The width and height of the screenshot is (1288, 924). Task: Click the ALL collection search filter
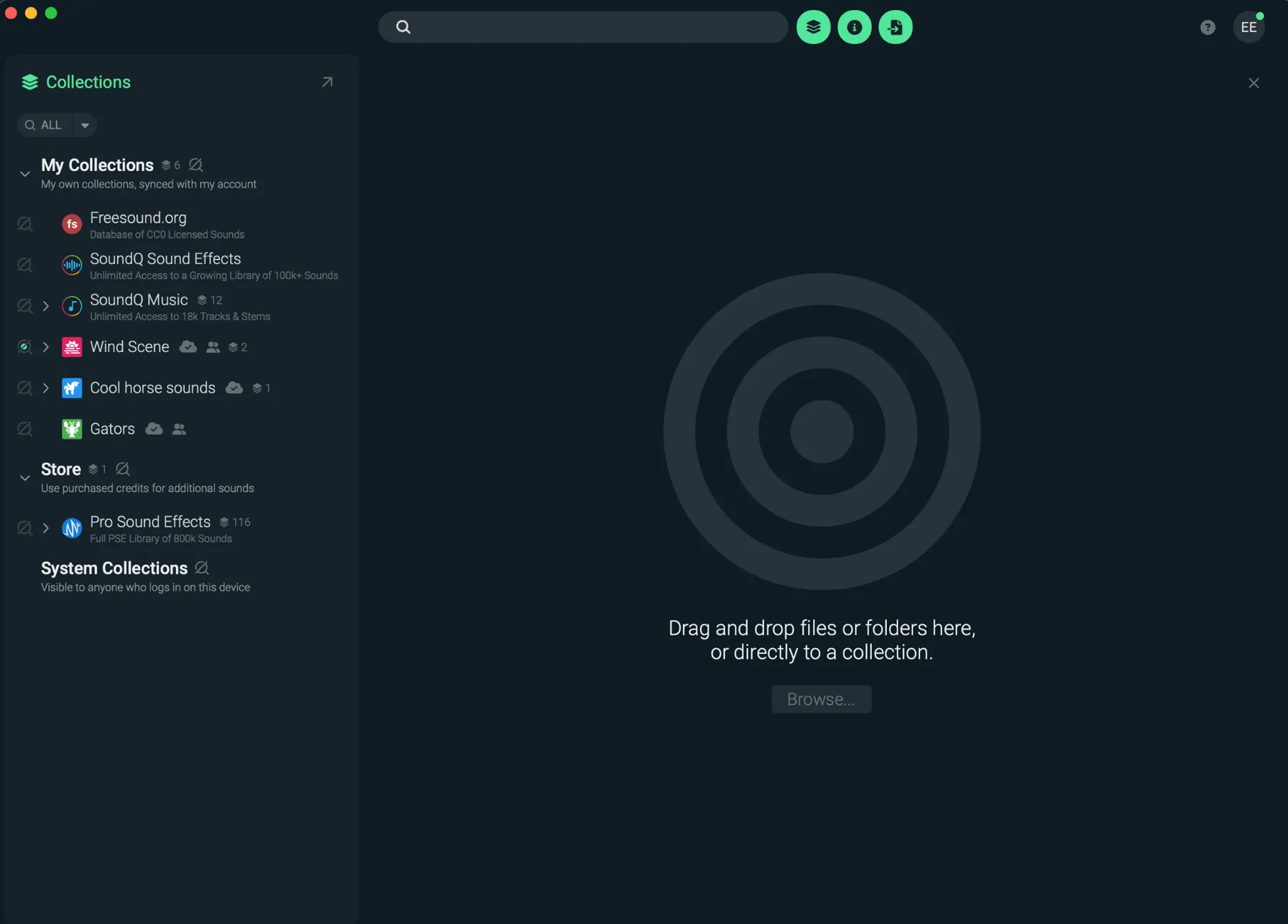point(45,125)
